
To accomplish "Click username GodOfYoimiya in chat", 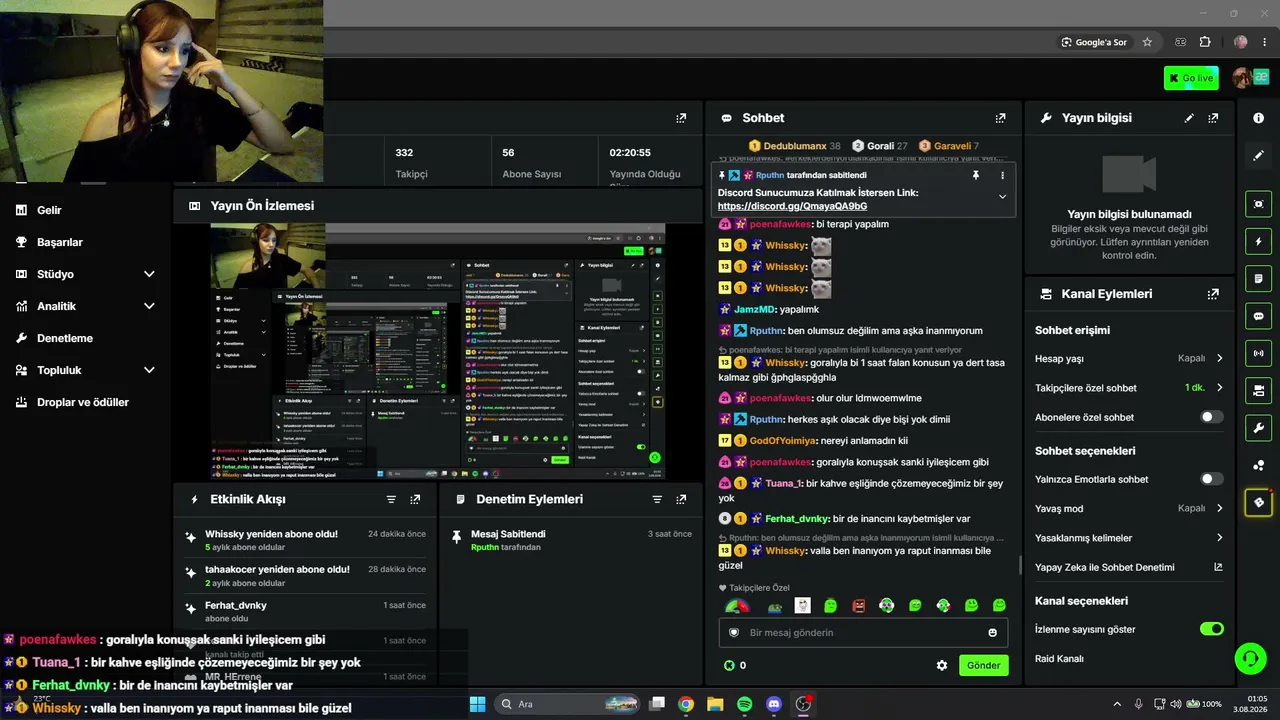I will (783, 440).
